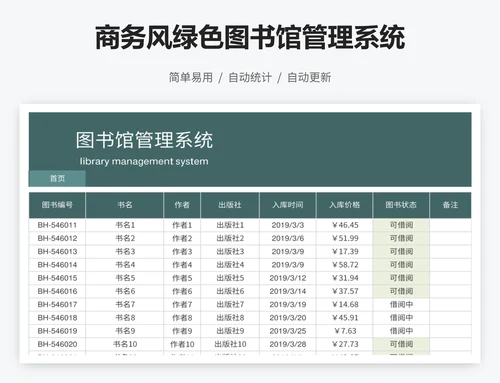Select the 作者10 cell
Viewport: 500px width, 383px height.
[182, 344]
